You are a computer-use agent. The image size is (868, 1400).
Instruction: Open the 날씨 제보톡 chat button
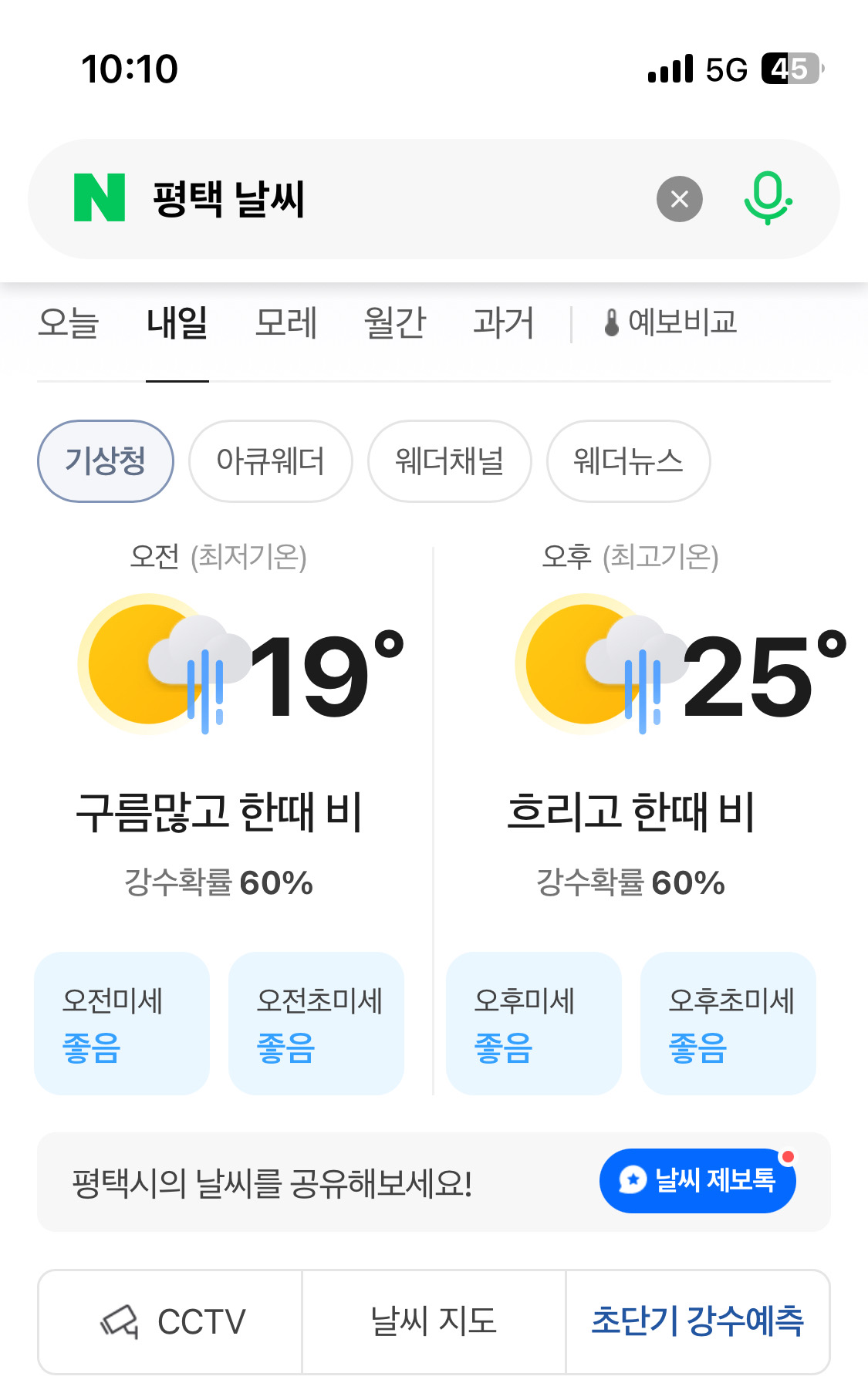click(697, 1180)
